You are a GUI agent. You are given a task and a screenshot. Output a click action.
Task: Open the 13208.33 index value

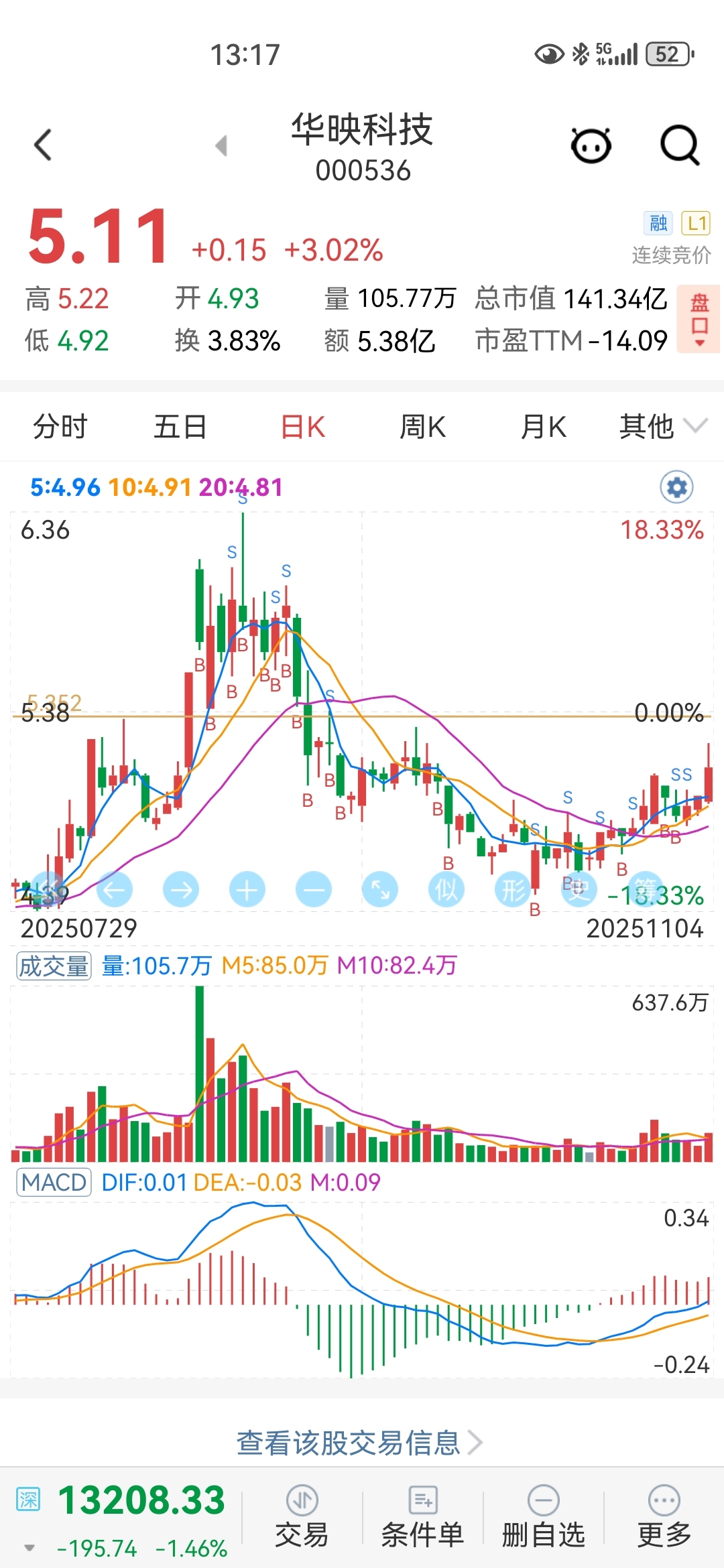coord(141,1500)
